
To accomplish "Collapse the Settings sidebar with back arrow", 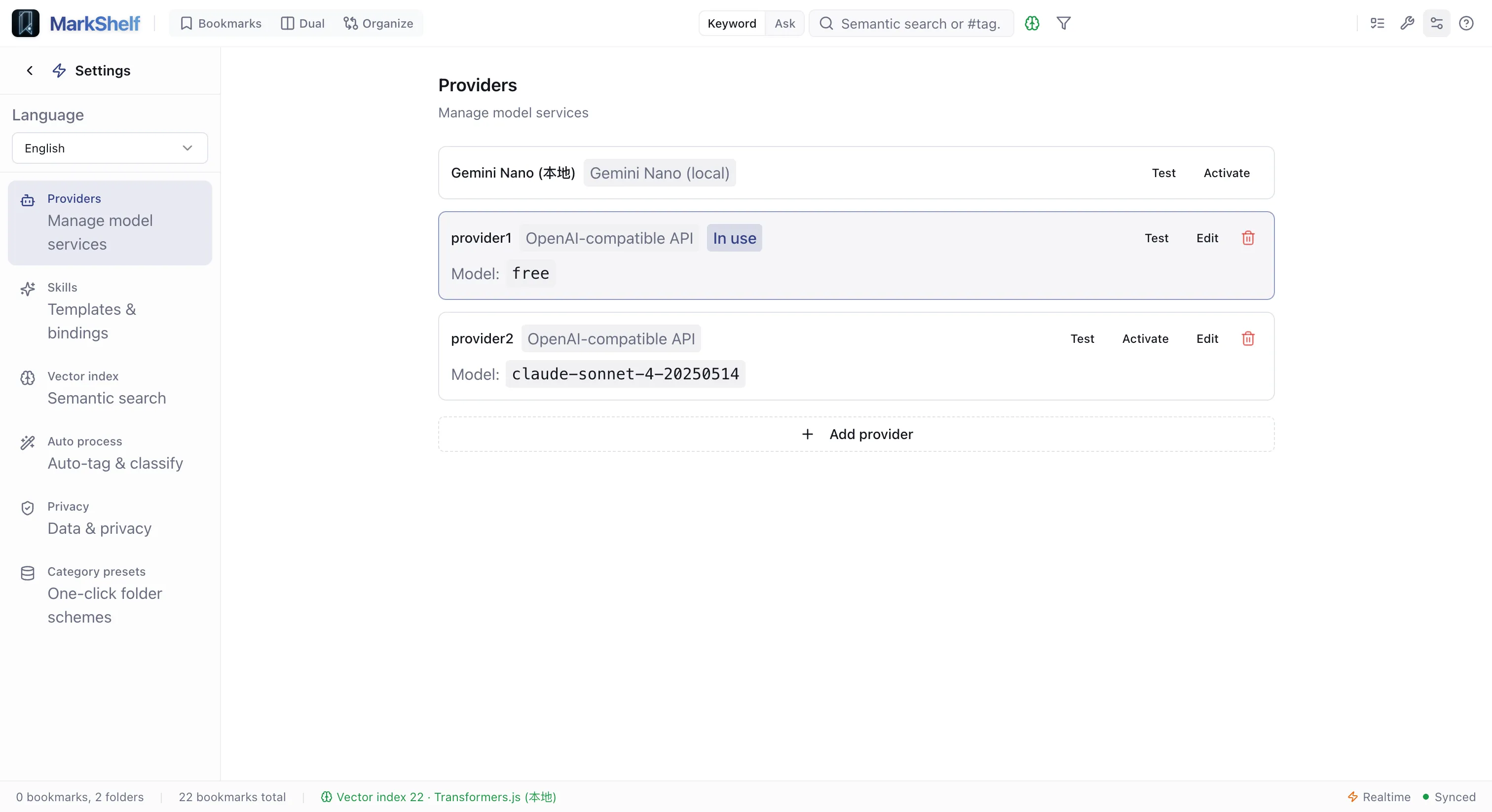I will tap(30, 70).
